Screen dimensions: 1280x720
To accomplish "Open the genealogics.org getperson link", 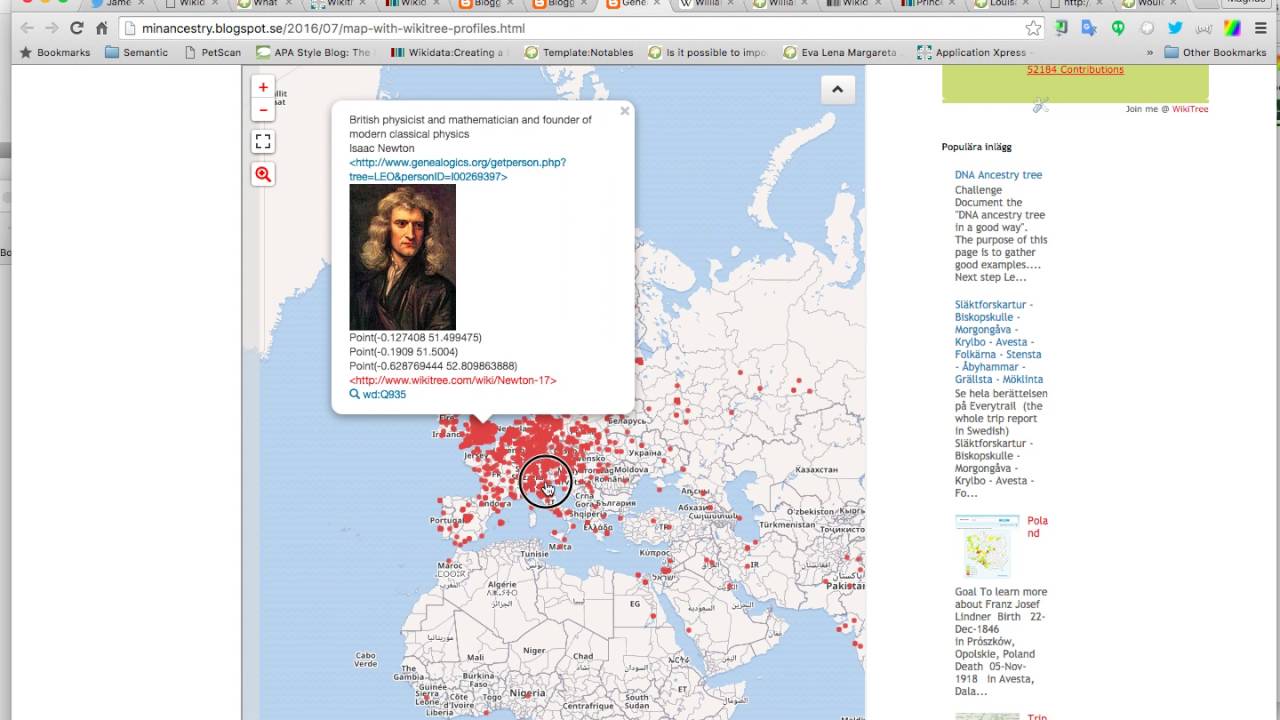I will coord(458,169).
